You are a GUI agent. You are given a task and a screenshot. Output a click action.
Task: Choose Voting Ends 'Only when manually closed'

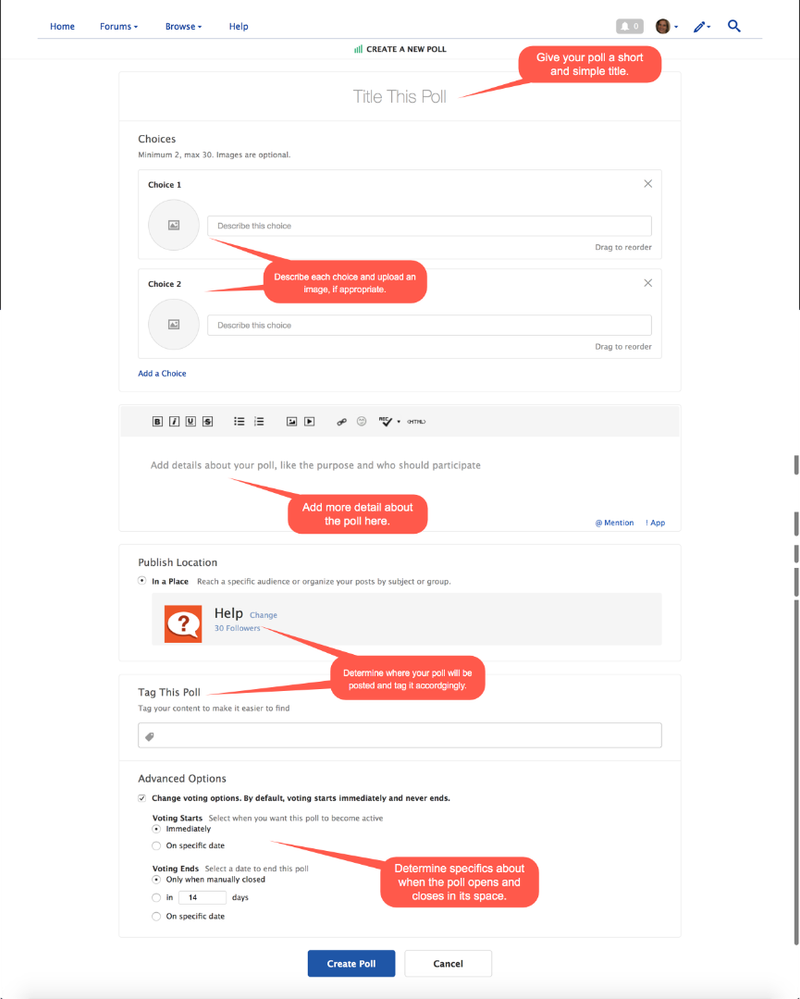[x=156, y=880]
